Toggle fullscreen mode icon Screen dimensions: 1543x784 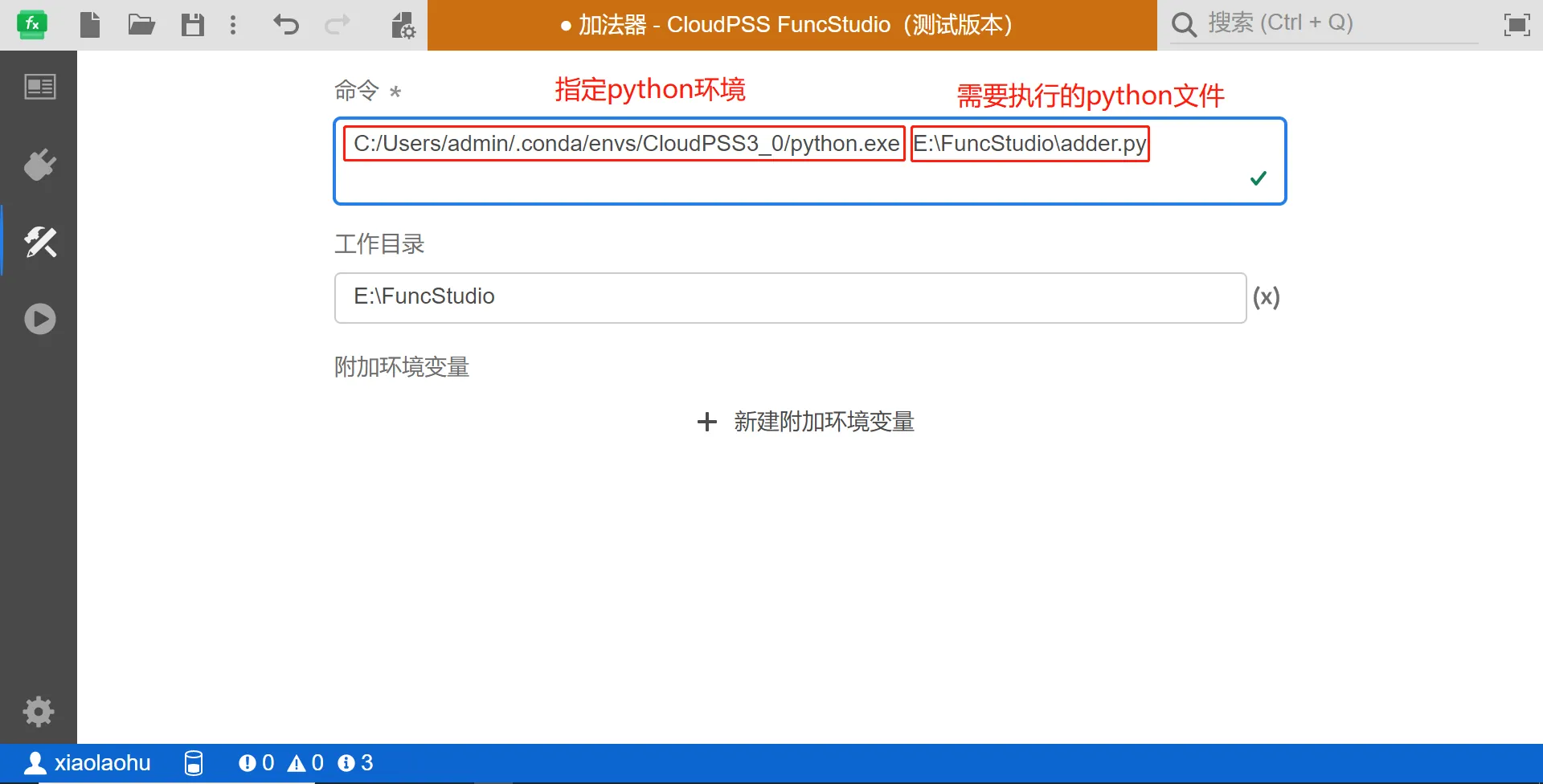click(x=1516, y=25)
